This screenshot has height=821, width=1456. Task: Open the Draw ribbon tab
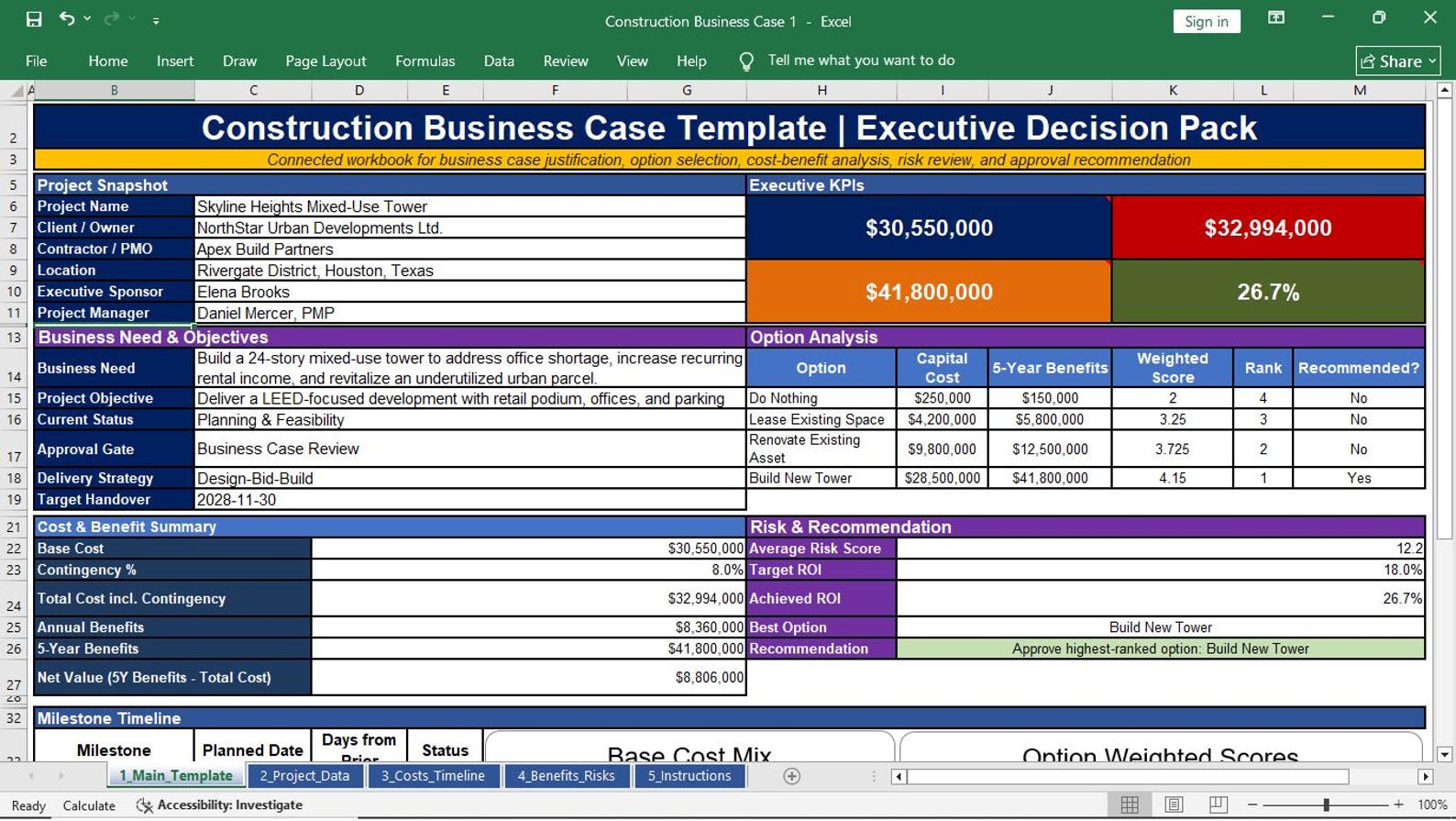coord(239,61)
